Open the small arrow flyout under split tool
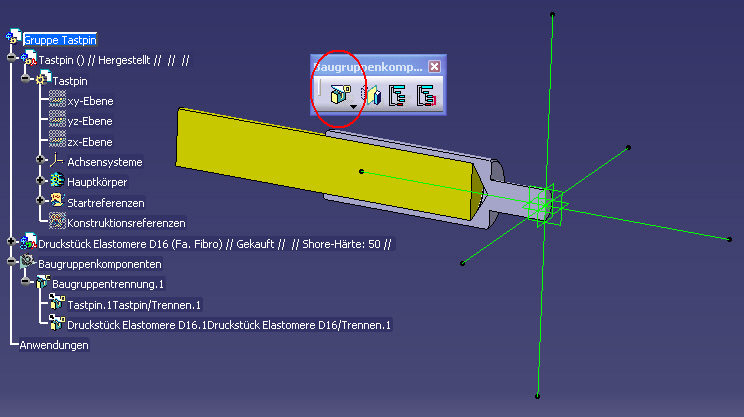This screenshot has height=417, width=744. (x=353, y=107)
